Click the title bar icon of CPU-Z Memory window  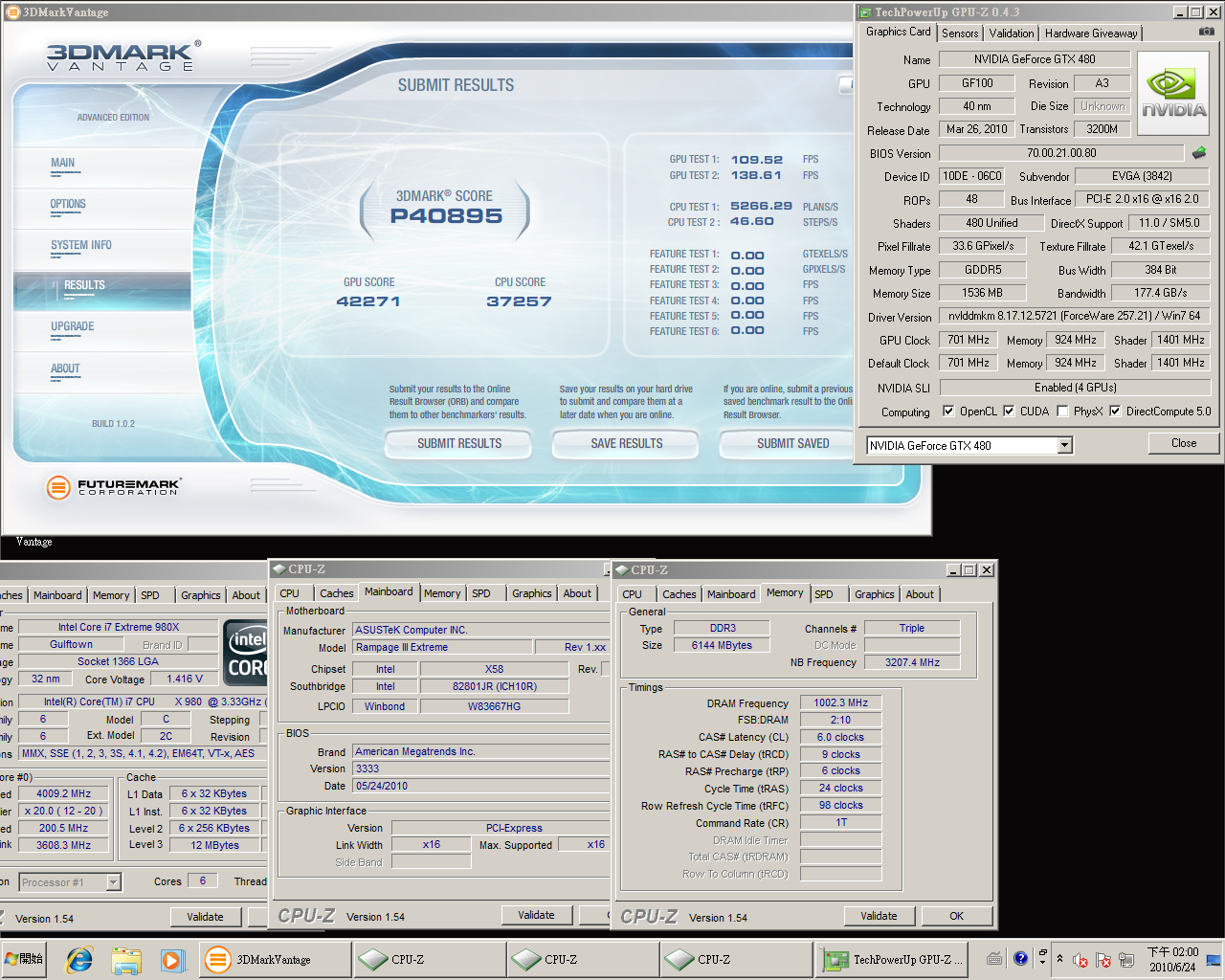tap(622, 569)
